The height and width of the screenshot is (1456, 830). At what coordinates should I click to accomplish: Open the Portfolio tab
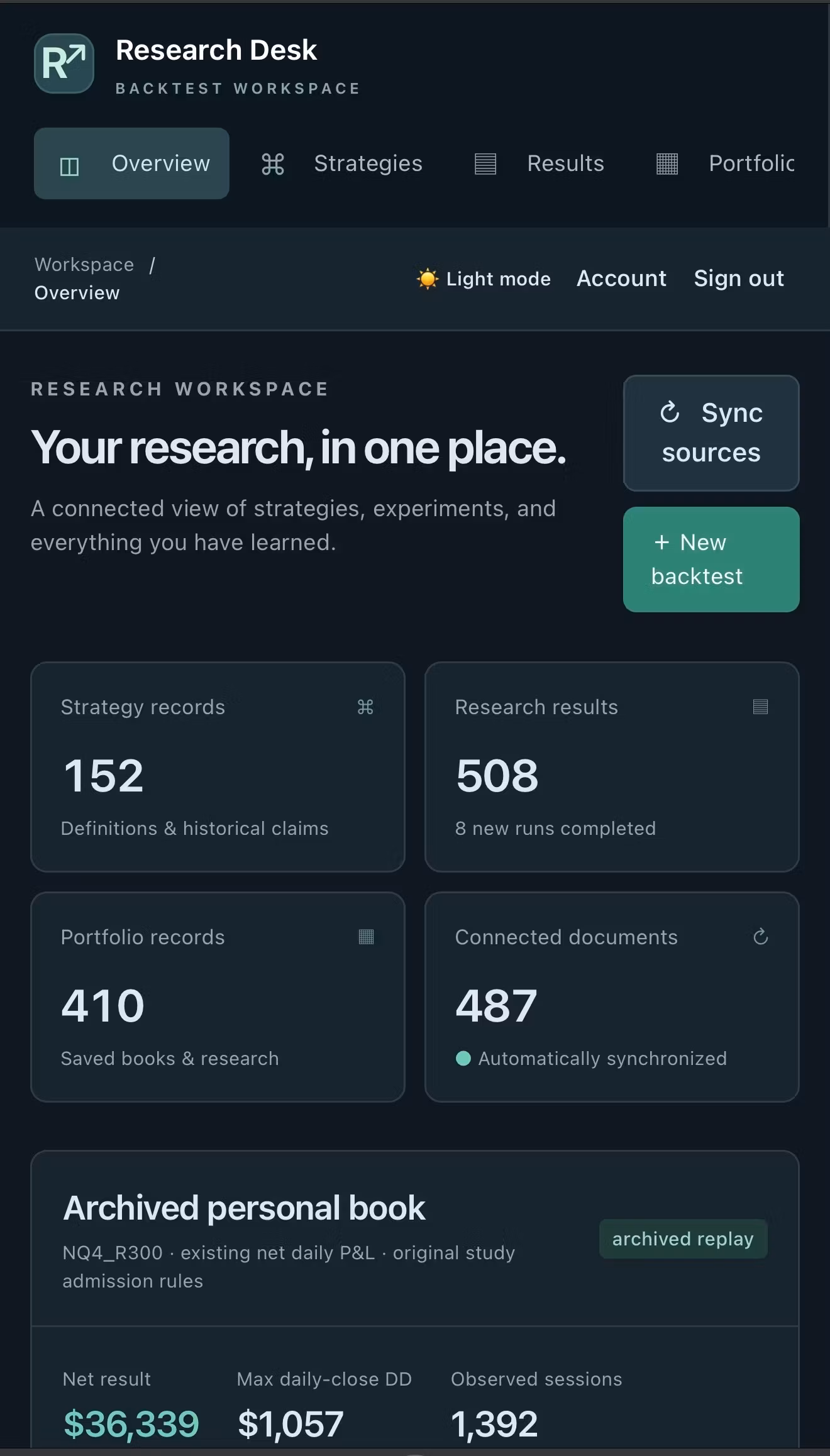tap(725, 163)
